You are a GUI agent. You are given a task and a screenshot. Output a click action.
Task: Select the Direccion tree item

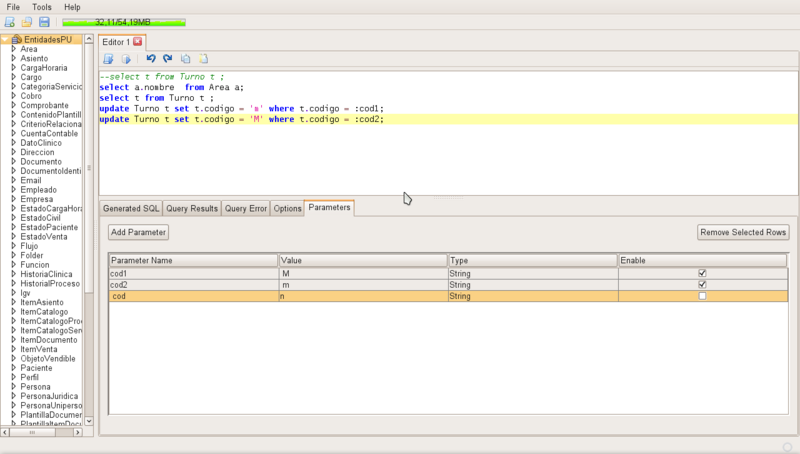click(37, 152)
